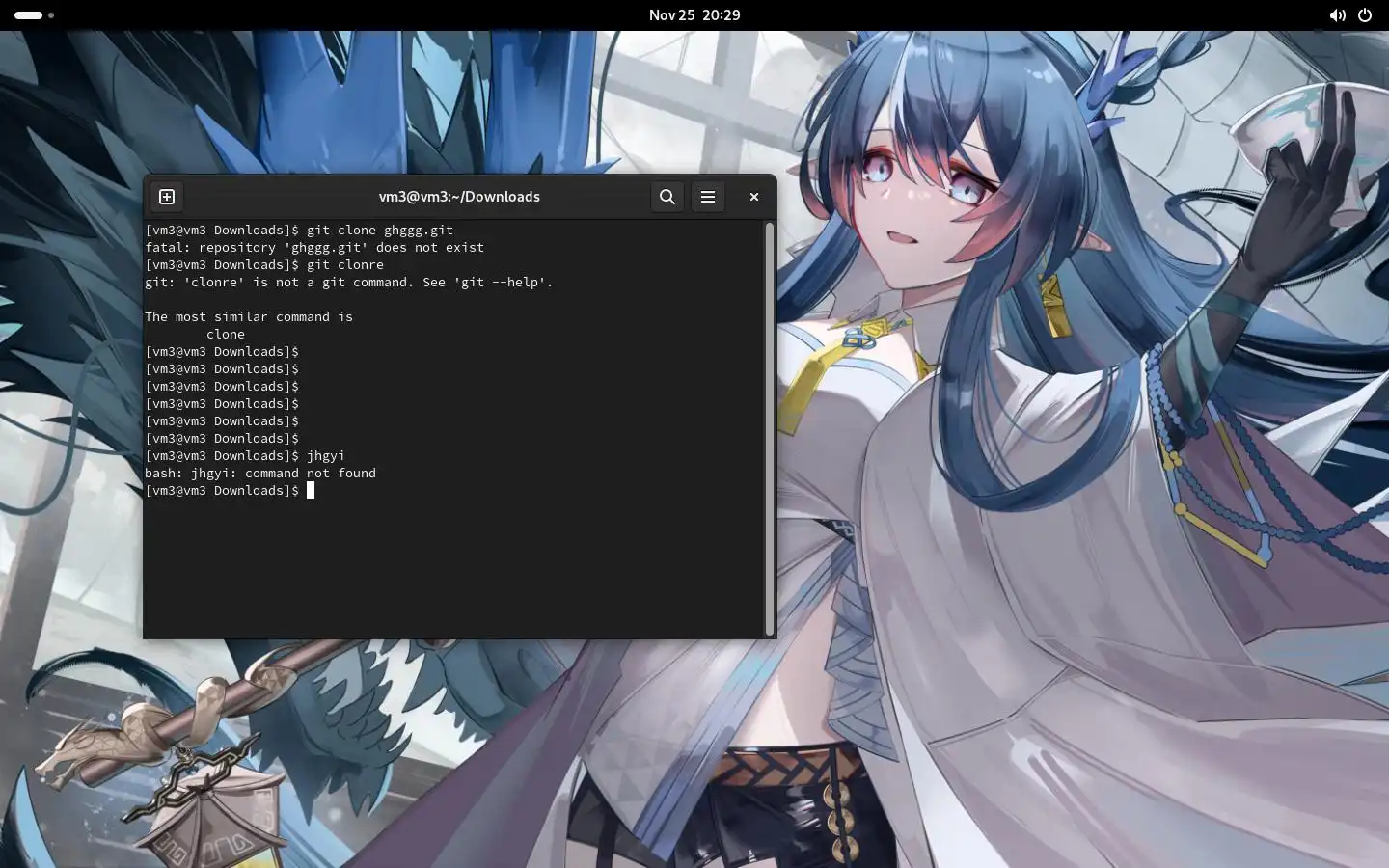The image size is (1389, 868).
Task: Open the clock showing Nov 25 20:29
Action: tap(694, 15)
